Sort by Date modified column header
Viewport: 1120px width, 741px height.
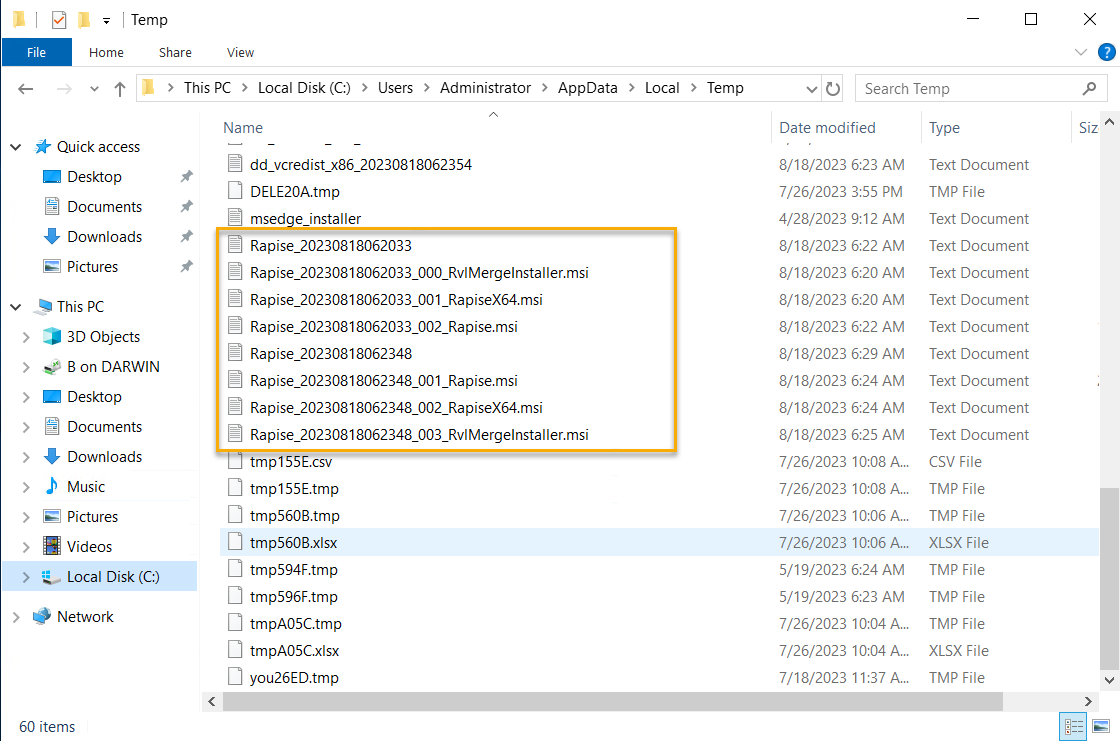click(827, 128)
